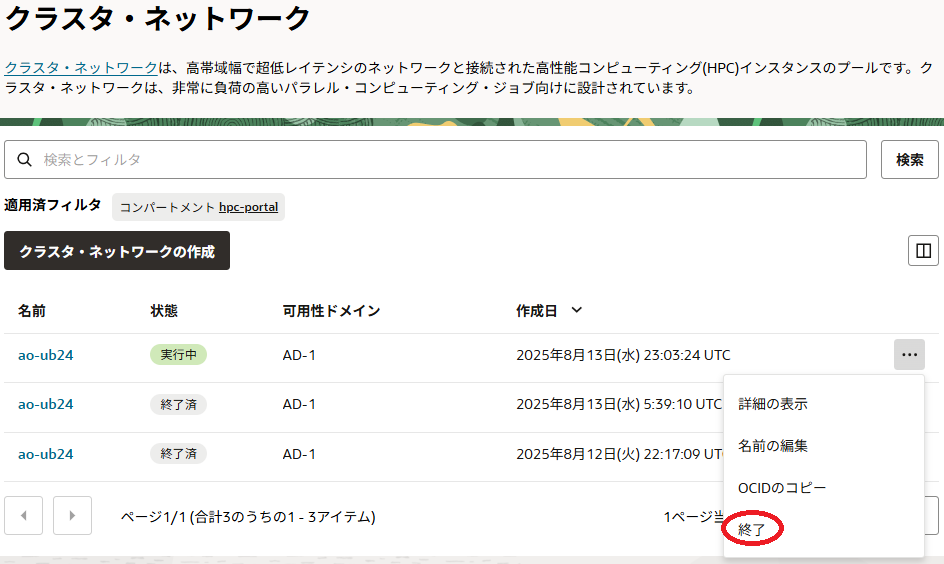Toggle sort arrow beside 作成日 column
The height and width of the screenshot is (564, 944).
click(x=576, y=310)
